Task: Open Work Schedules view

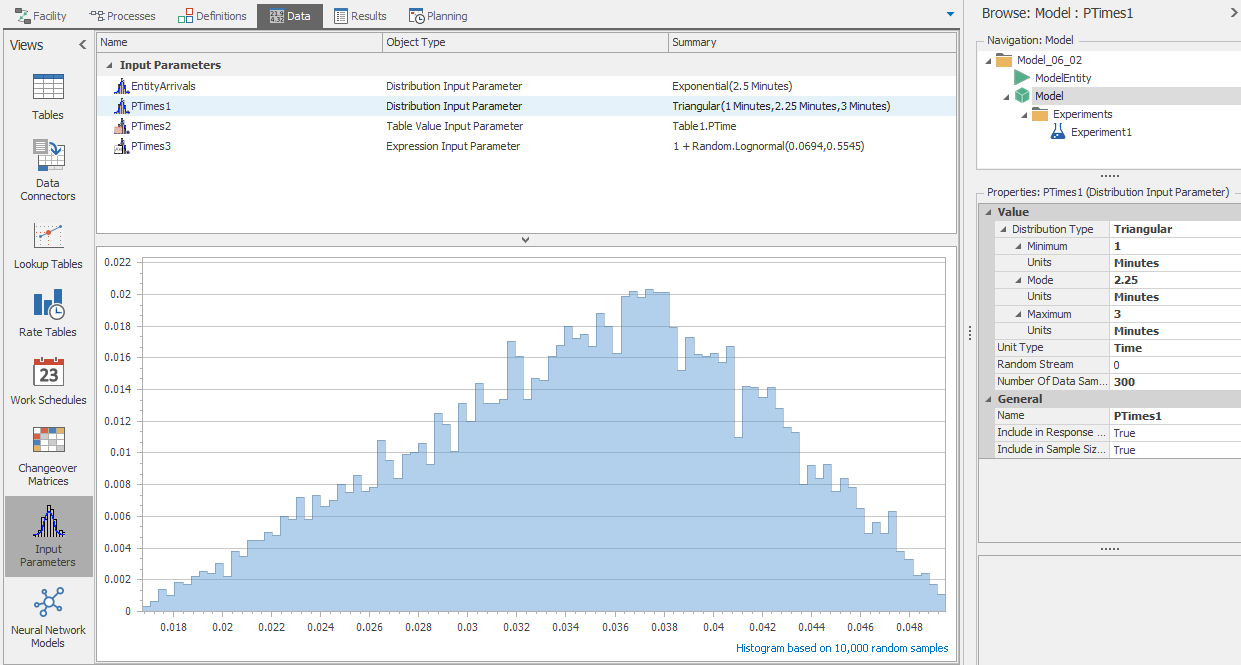Action: point(48,381)
